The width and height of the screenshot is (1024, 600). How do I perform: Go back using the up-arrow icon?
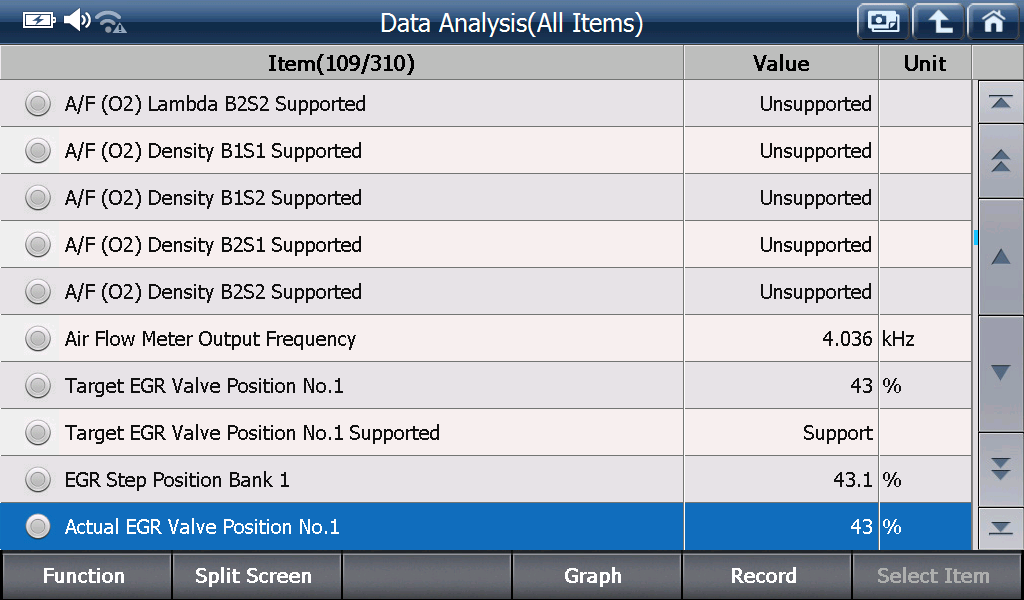[x=938, y=22]
